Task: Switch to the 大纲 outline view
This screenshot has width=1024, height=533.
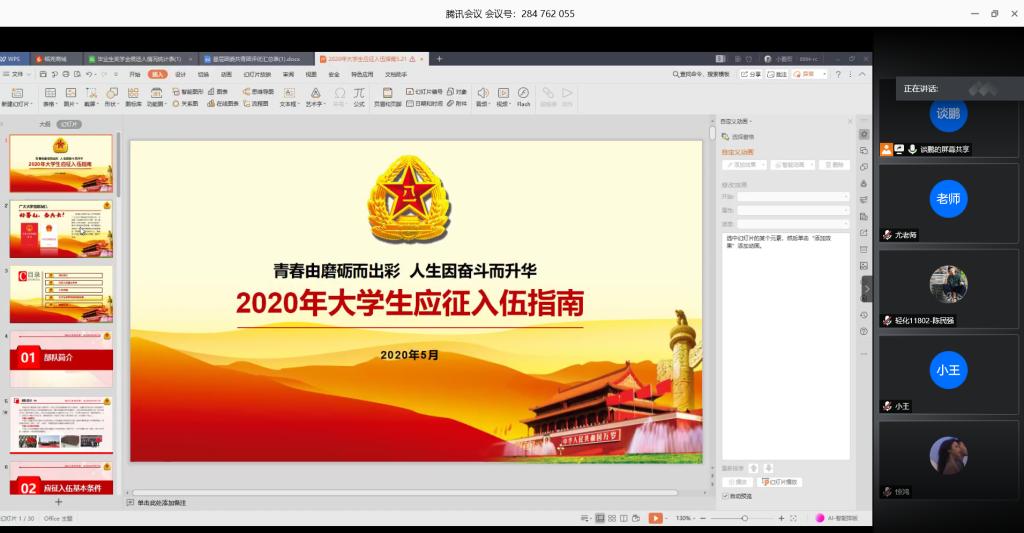Action: tap(44, 124)
